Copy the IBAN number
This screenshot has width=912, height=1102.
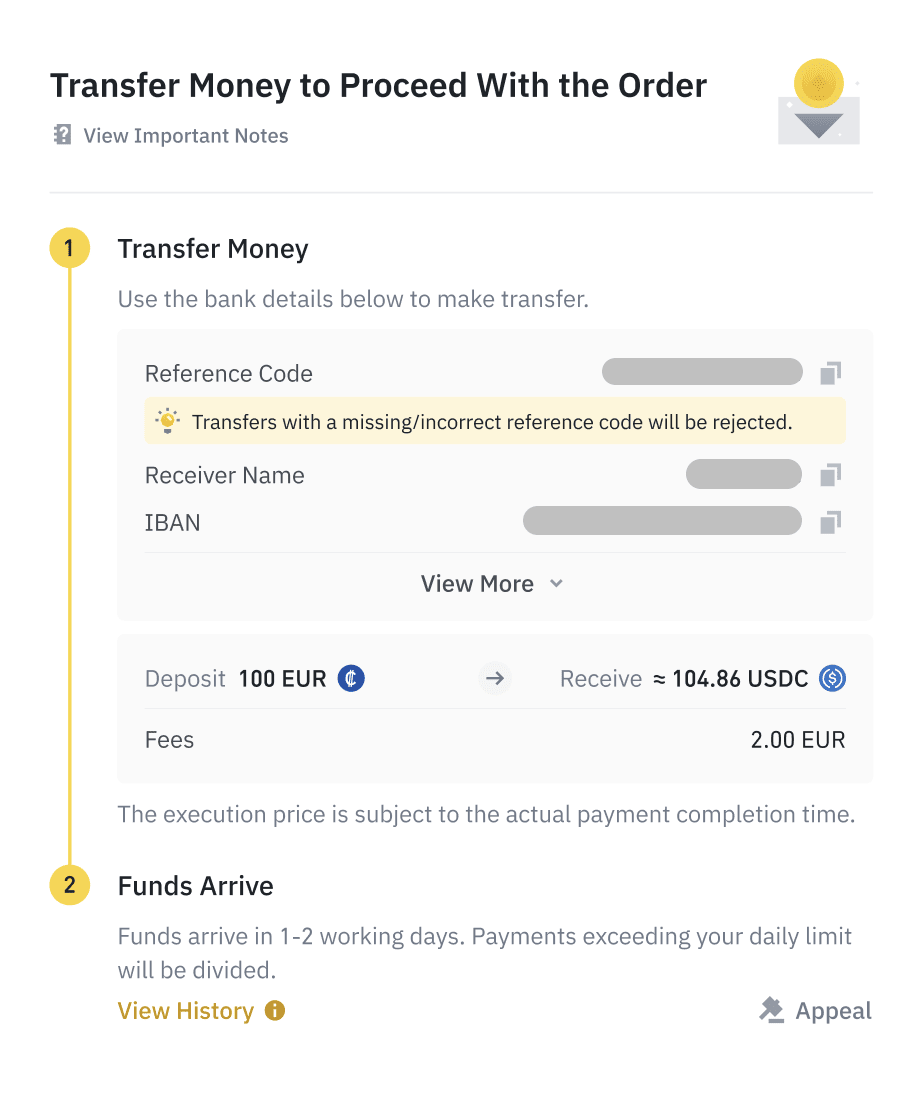pos(830,522)
